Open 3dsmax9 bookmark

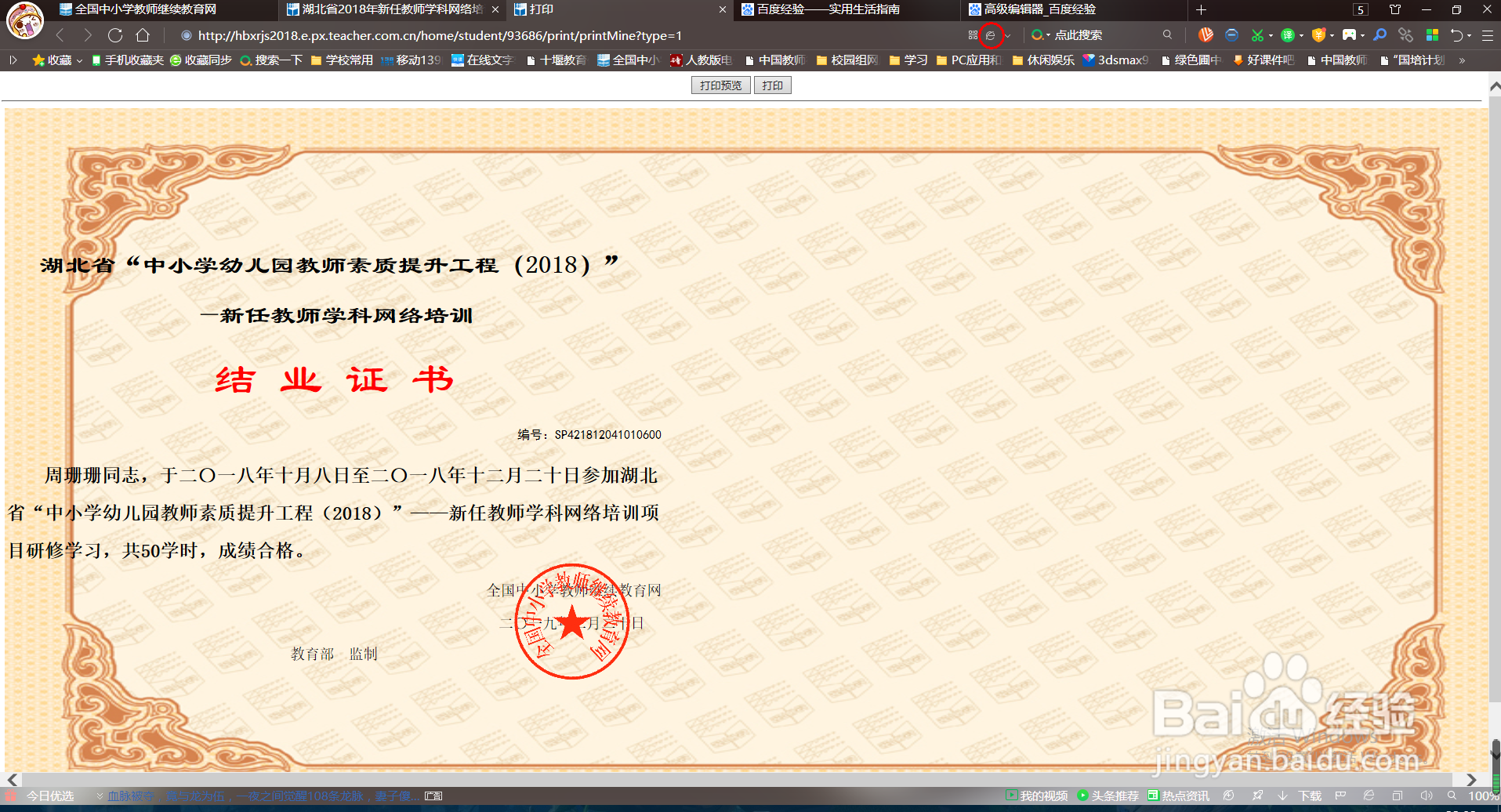pyautogui.click(x=1115, y=60)
